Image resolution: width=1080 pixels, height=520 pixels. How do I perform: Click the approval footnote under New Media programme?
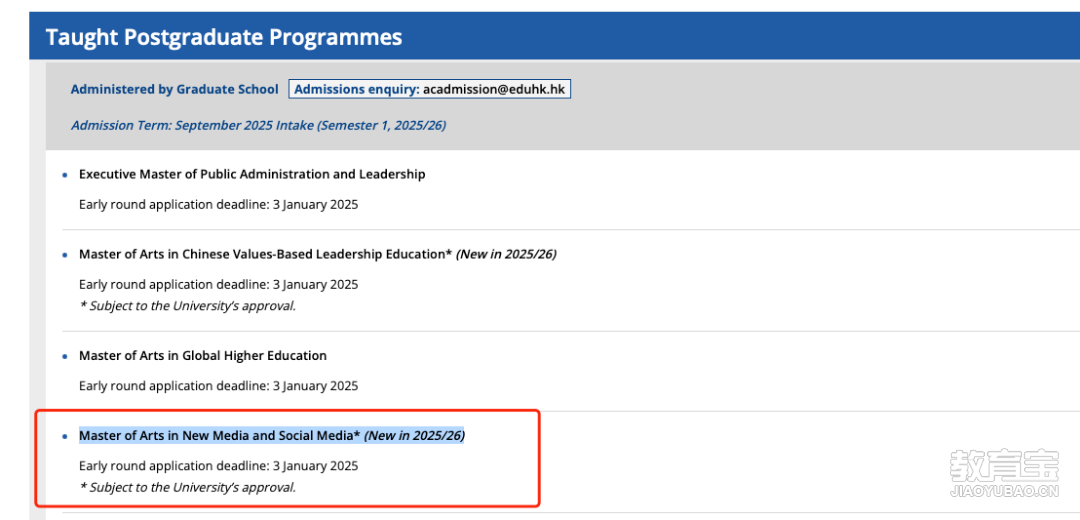coord(187,487)
